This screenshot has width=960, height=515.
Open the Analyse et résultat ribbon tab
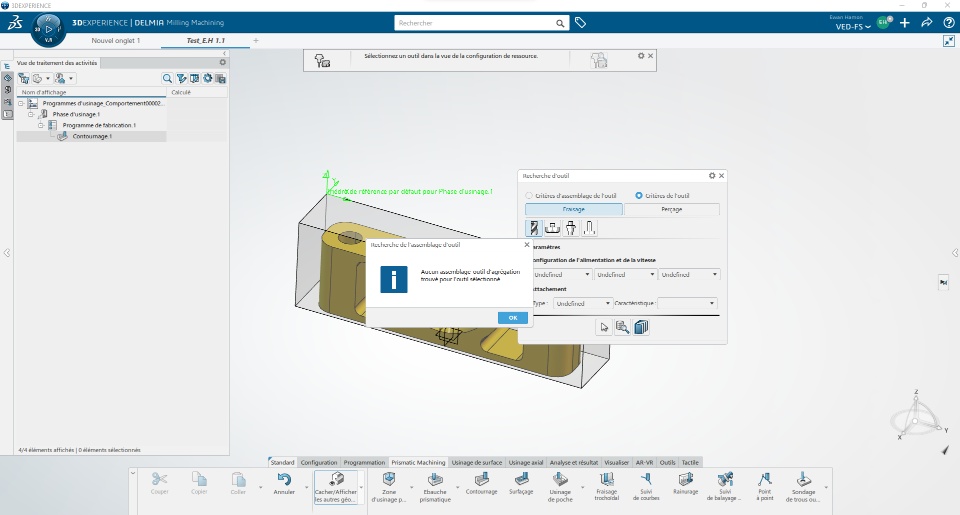click(574, 462)
